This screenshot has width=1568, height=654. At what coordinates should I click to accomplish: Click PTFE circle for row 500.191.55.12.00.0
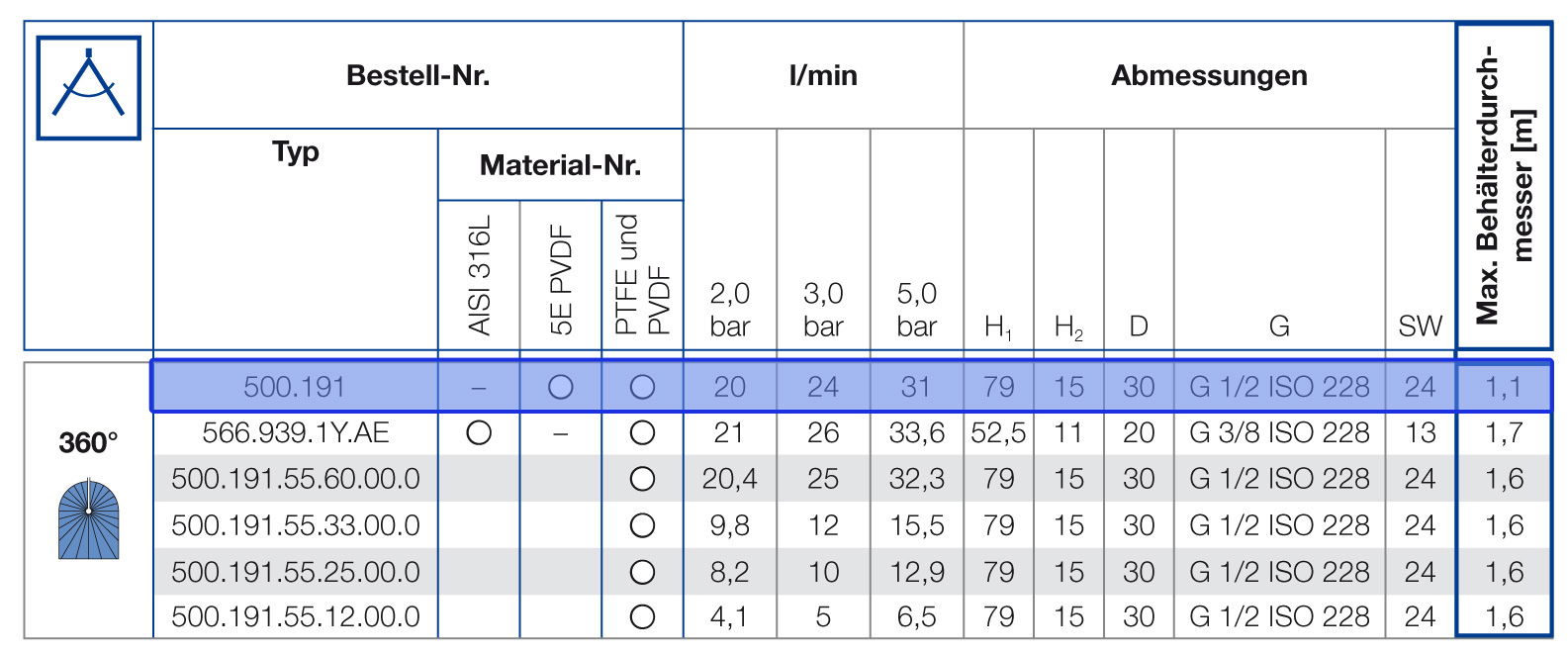coord(642,616)
